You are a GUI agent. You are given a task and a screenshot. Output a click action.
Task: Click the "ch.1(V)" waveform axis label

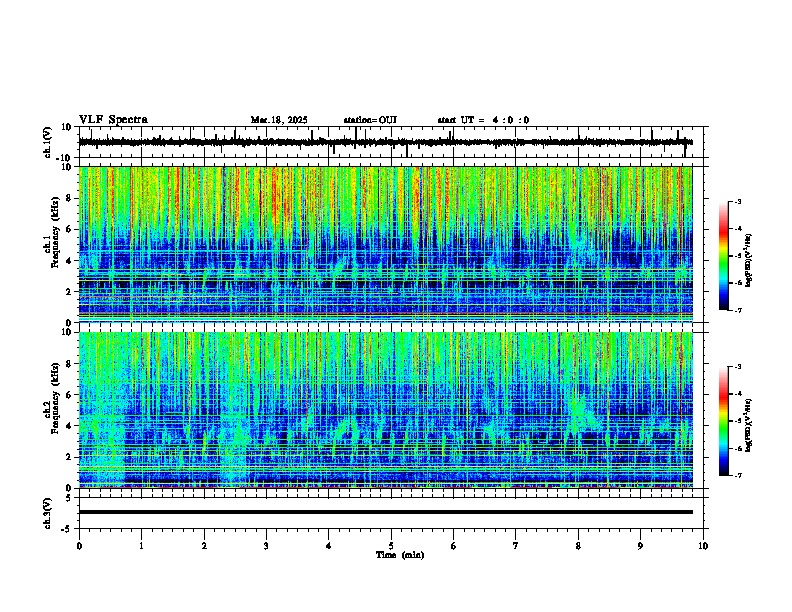click(x=49, y=142)
